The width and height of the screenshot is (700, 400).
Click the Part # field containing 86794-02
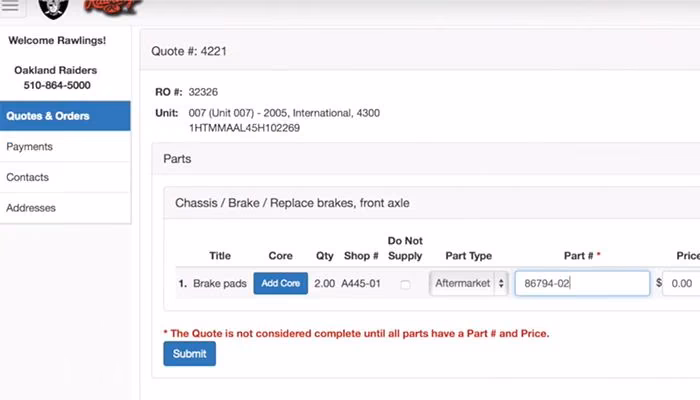coord(582,283)
